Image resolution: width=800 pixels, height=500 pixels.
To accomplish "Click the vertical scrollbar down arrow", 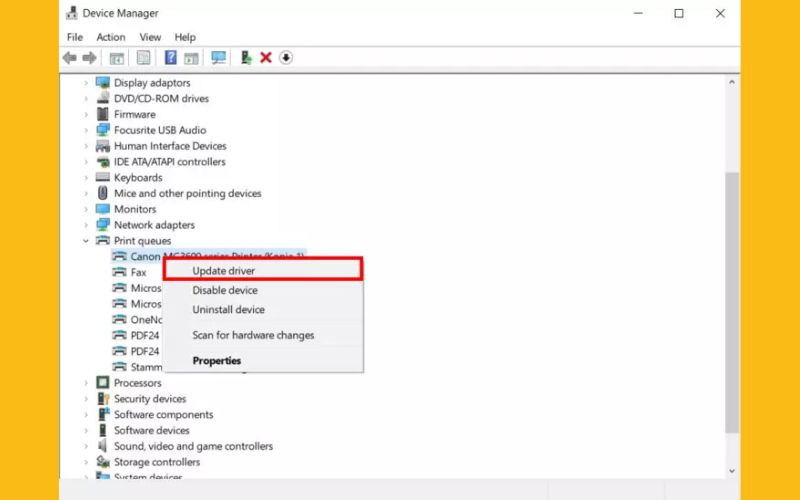I will 732,469.
